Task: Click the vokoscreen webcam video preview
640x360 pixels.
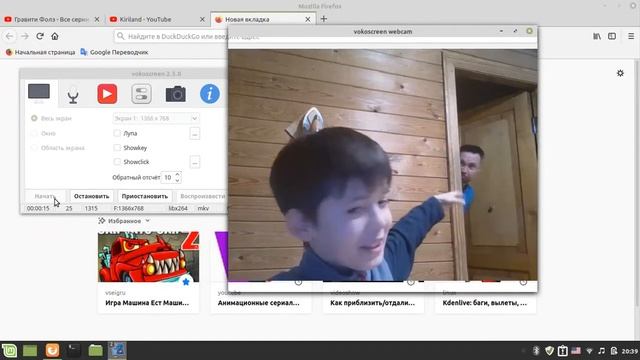Action: coord(382,165)
